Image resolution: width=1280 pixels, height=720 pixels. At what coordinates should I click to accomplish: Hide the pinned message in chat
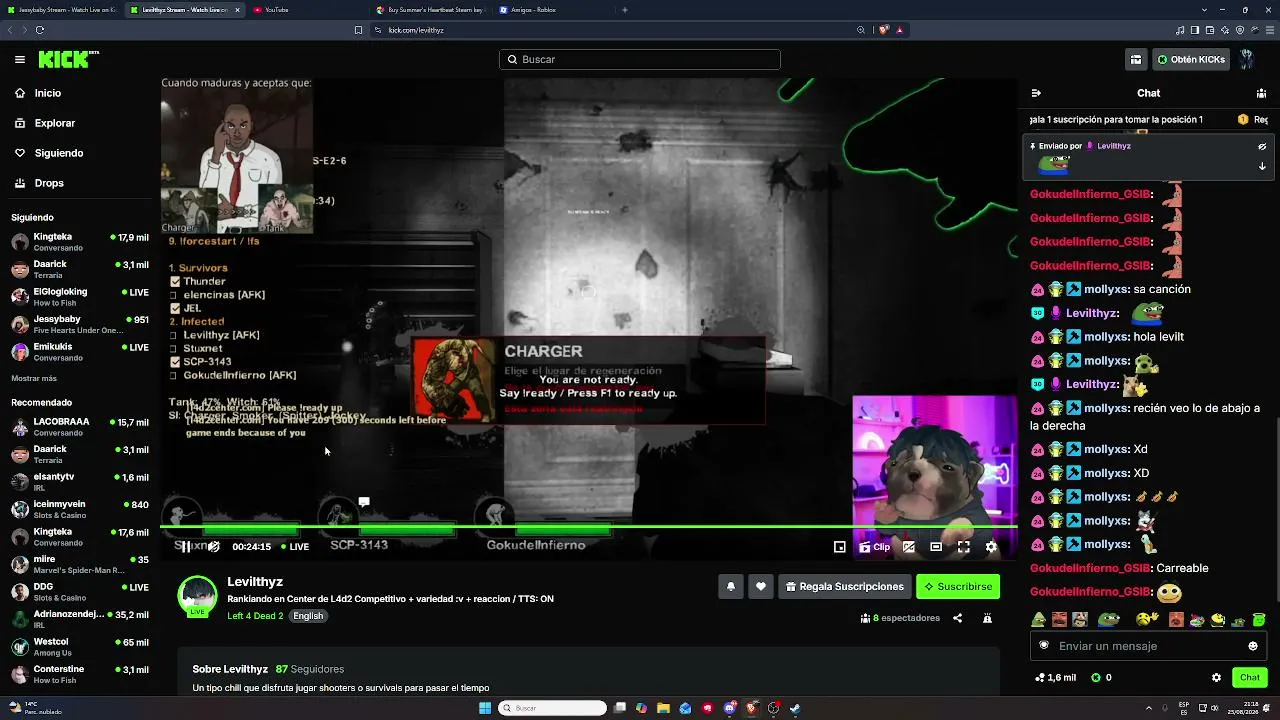click(1262, 146)
